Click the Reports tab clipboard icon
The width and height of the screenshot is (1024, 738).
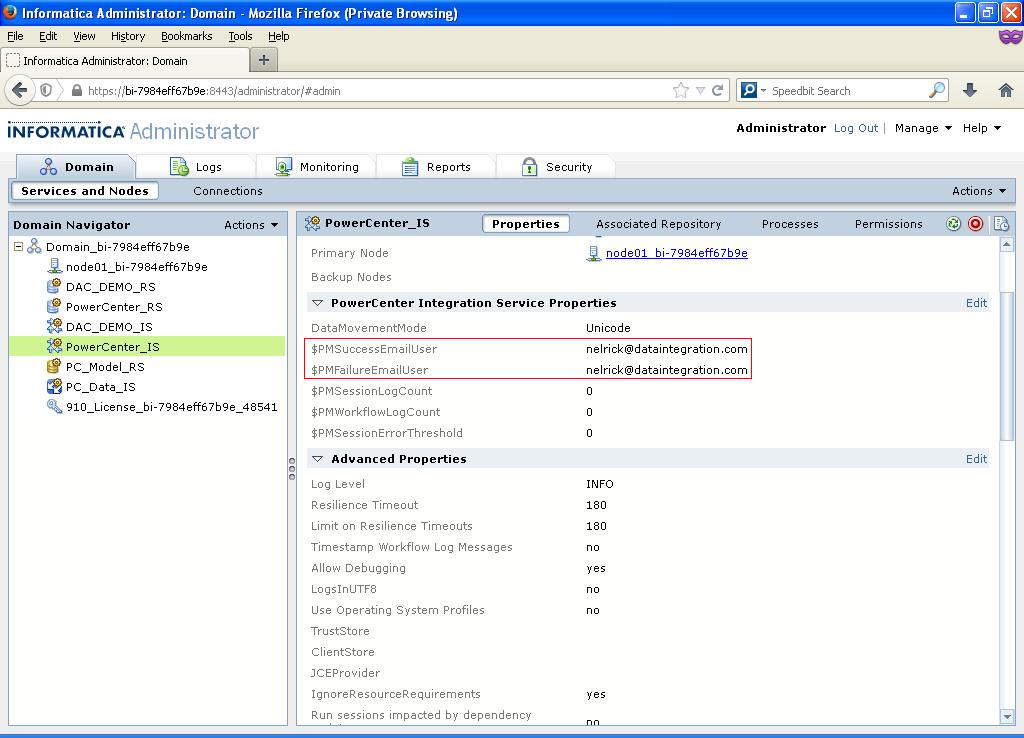click(409, 167)
